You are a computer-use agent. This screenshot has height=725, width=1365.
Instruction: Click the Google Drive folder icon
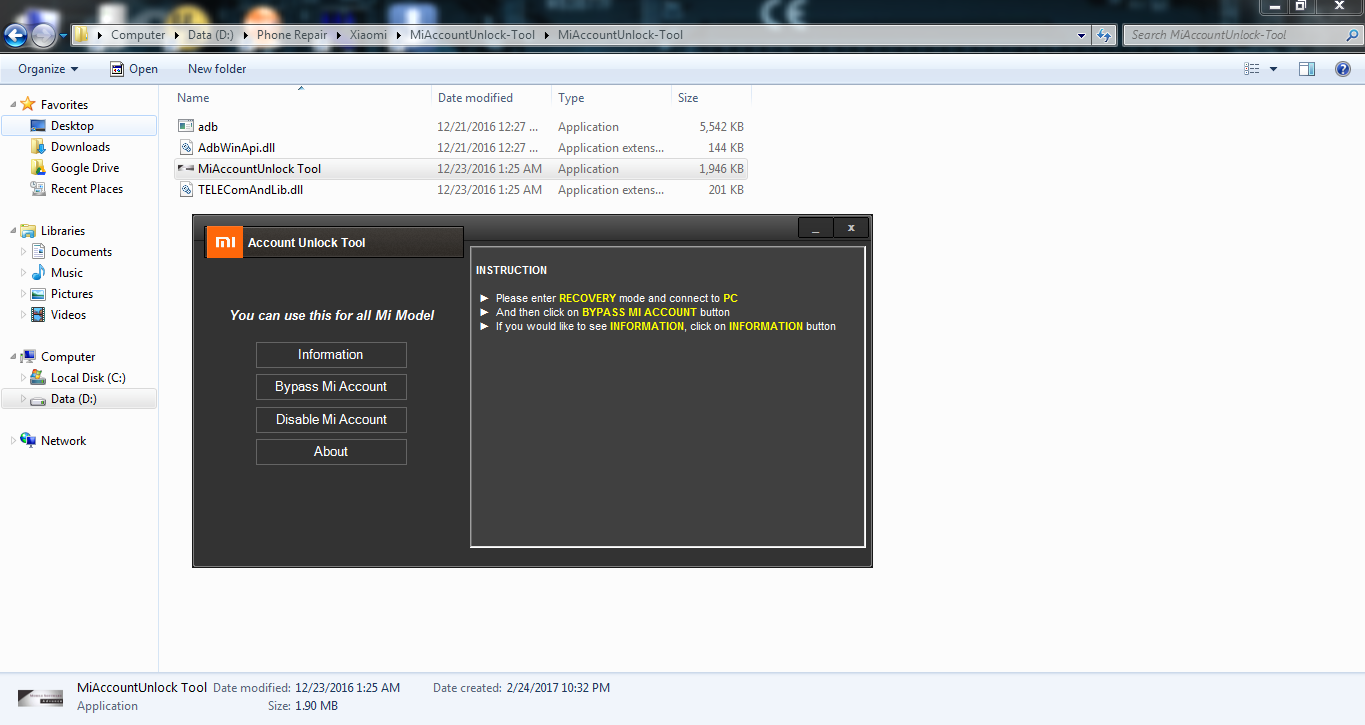[x=39, y=168]
